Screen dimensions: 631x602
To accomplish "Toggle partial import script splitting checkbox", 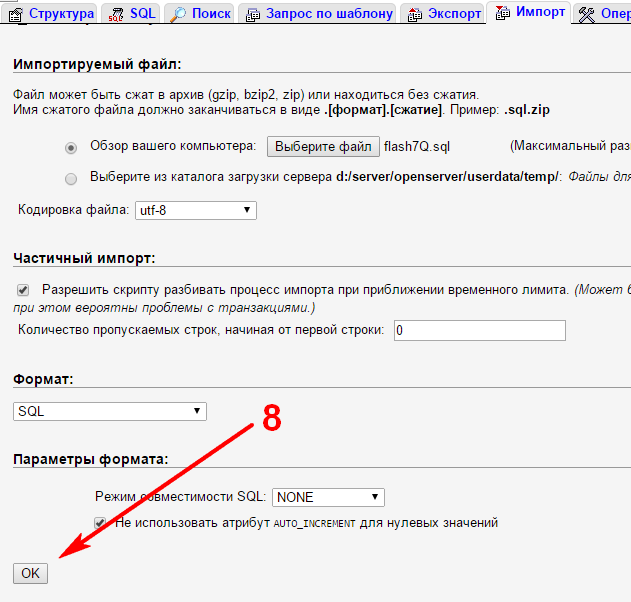I will click(23, 290).
